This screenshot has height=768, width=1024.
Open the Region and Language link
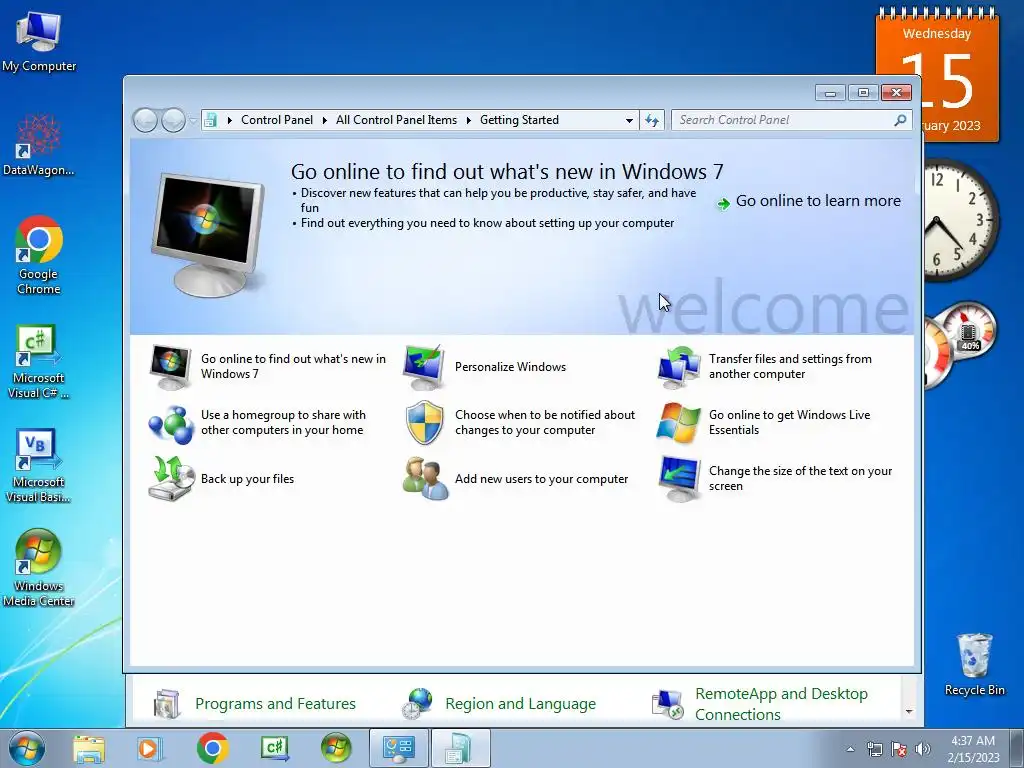point(520,704)
